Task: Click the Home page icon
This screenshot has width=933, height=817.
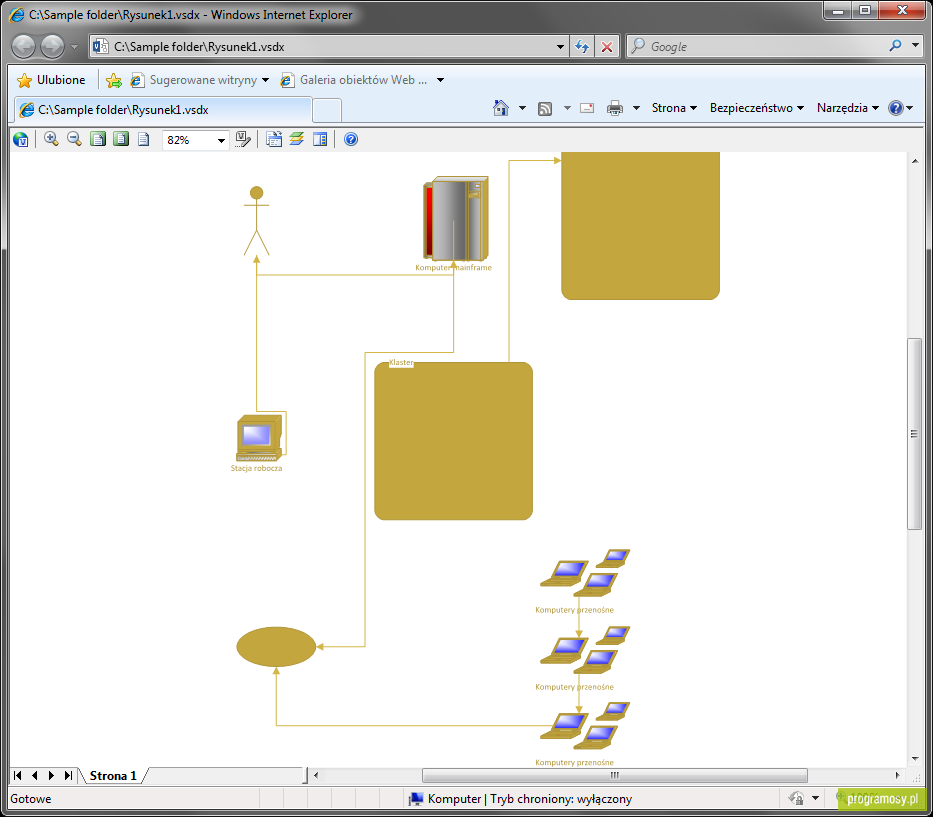Action: [x=501, y=108]
